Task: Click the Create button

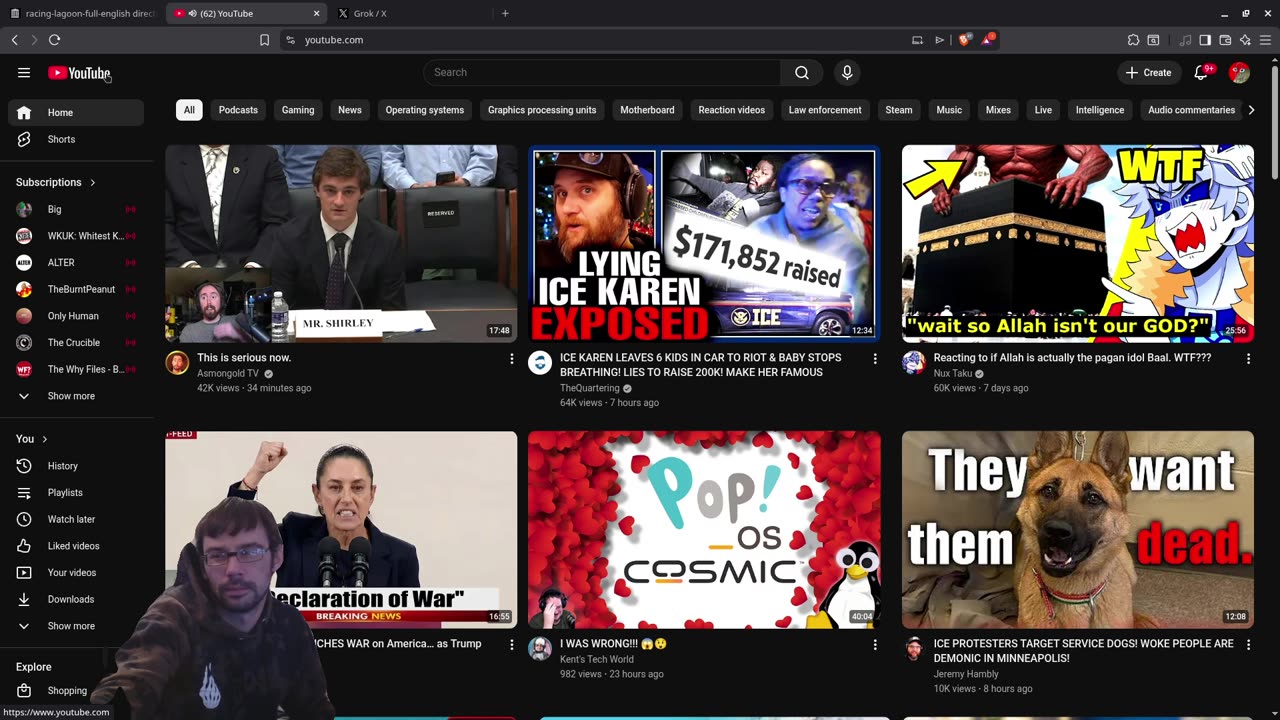Action: [x=1148, y=72]
